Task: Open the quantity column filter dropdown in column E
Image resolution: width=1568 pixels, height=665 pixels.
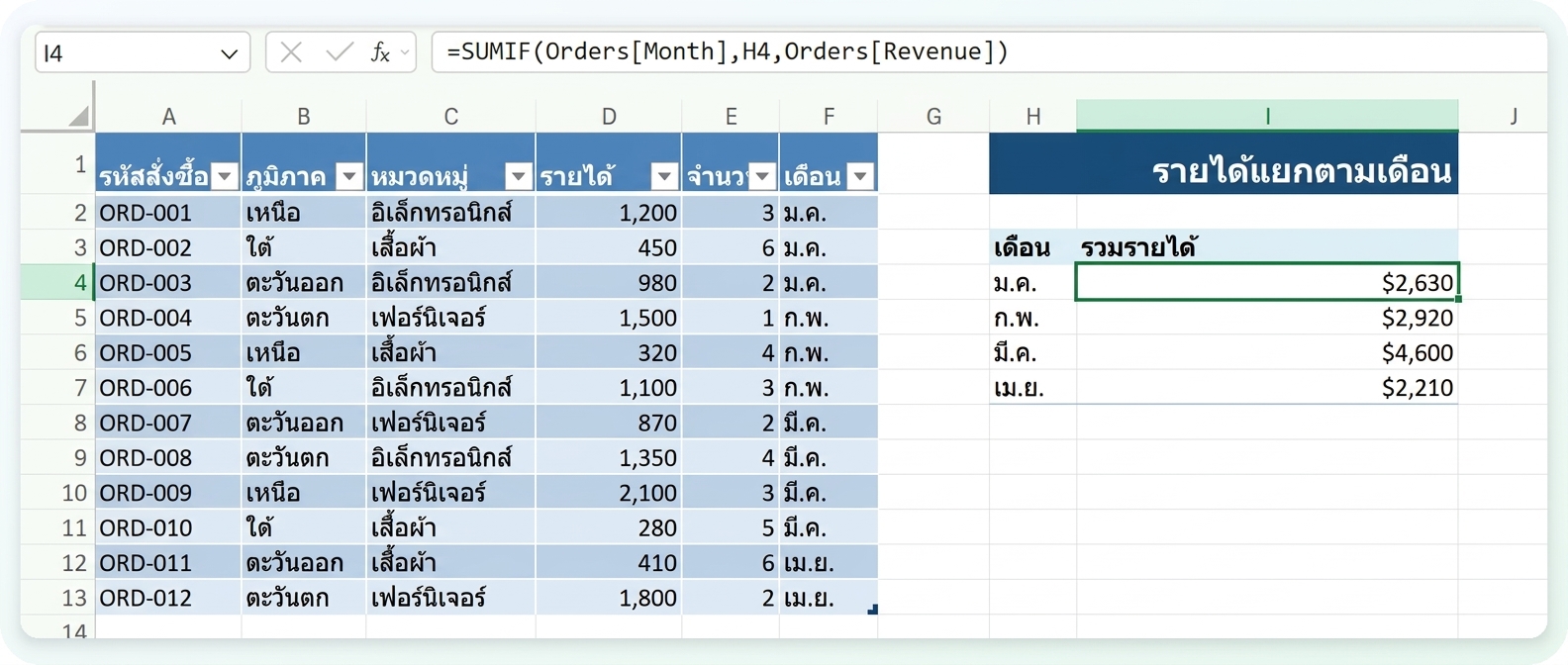Action: point(762,177)
